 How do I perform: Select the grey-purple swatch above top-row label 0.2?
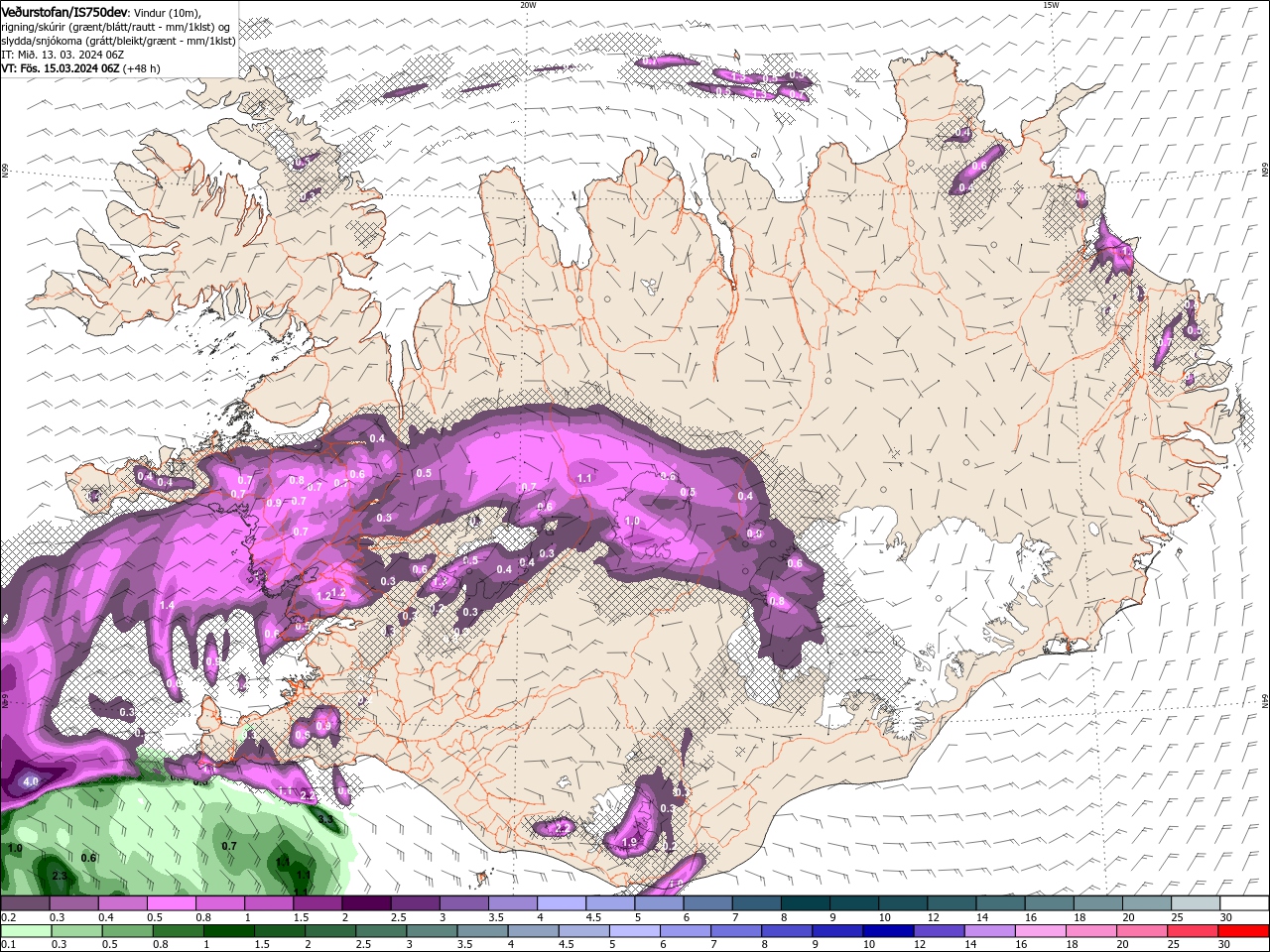click(x=25, y=903)
